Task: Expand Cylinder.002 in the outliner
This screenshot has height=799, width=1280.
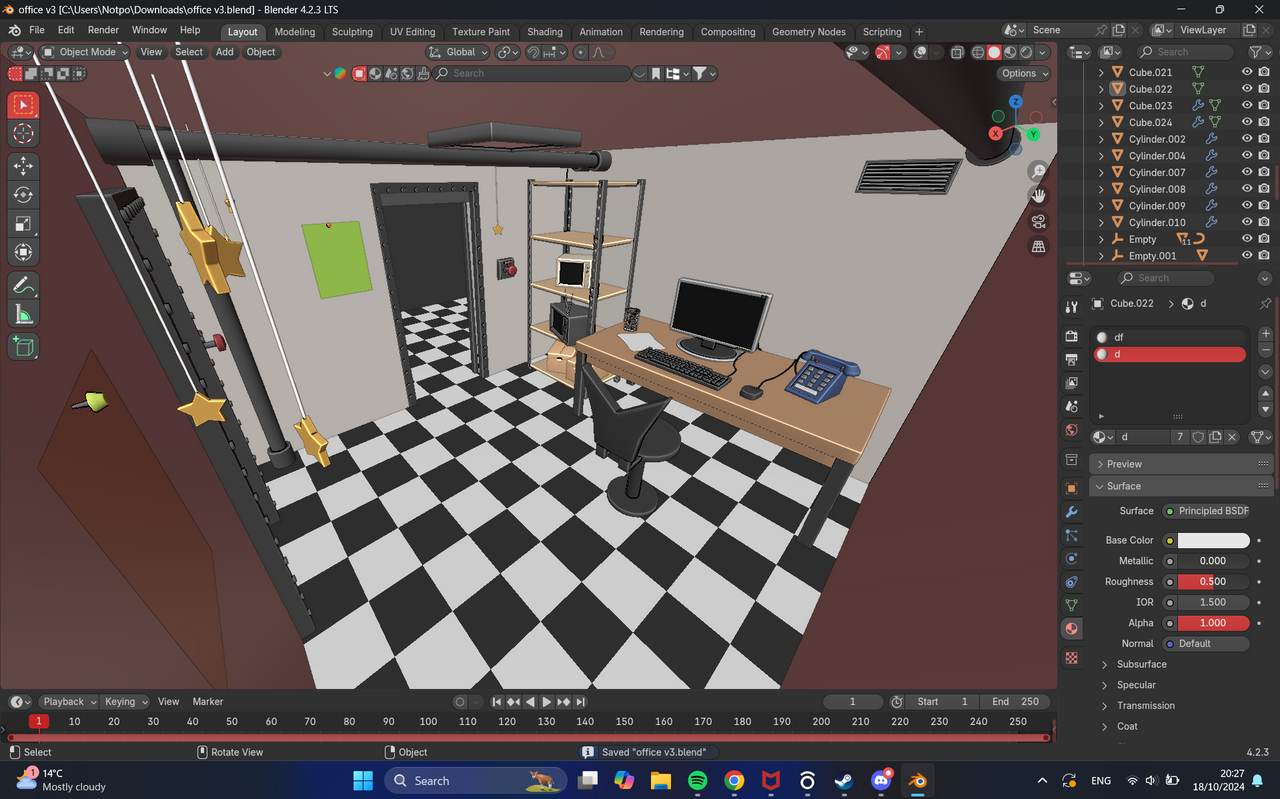Action: [x=1102, y=139]
